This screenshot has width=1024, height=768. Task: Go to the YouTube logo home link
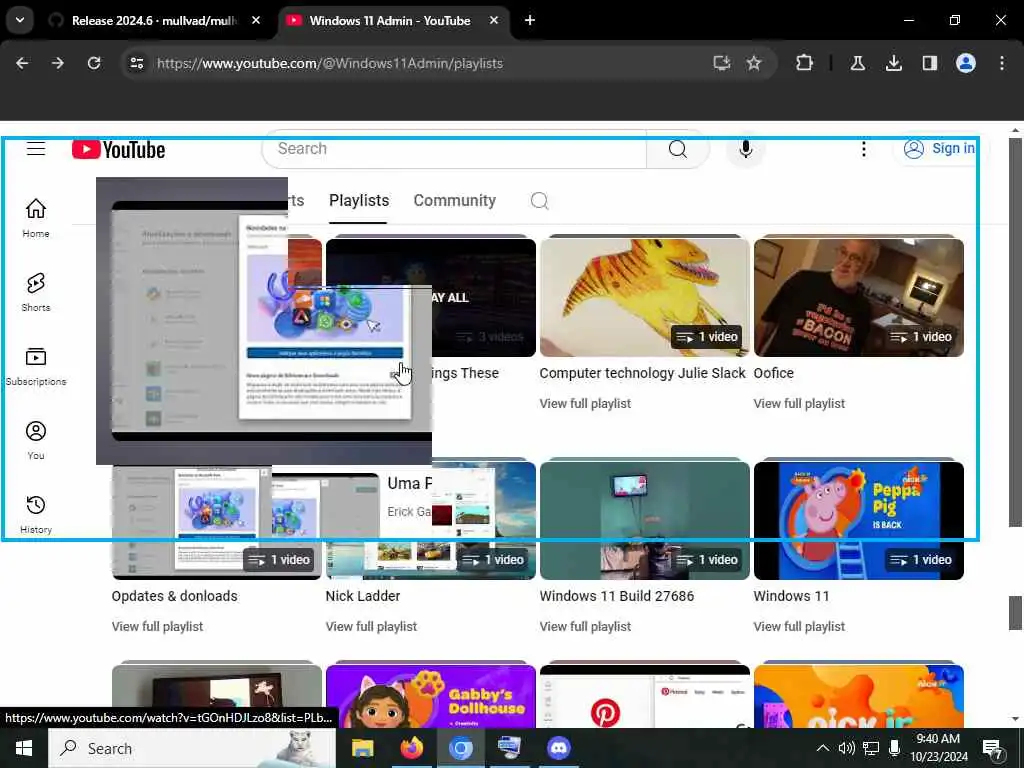[x=118, y=150]
